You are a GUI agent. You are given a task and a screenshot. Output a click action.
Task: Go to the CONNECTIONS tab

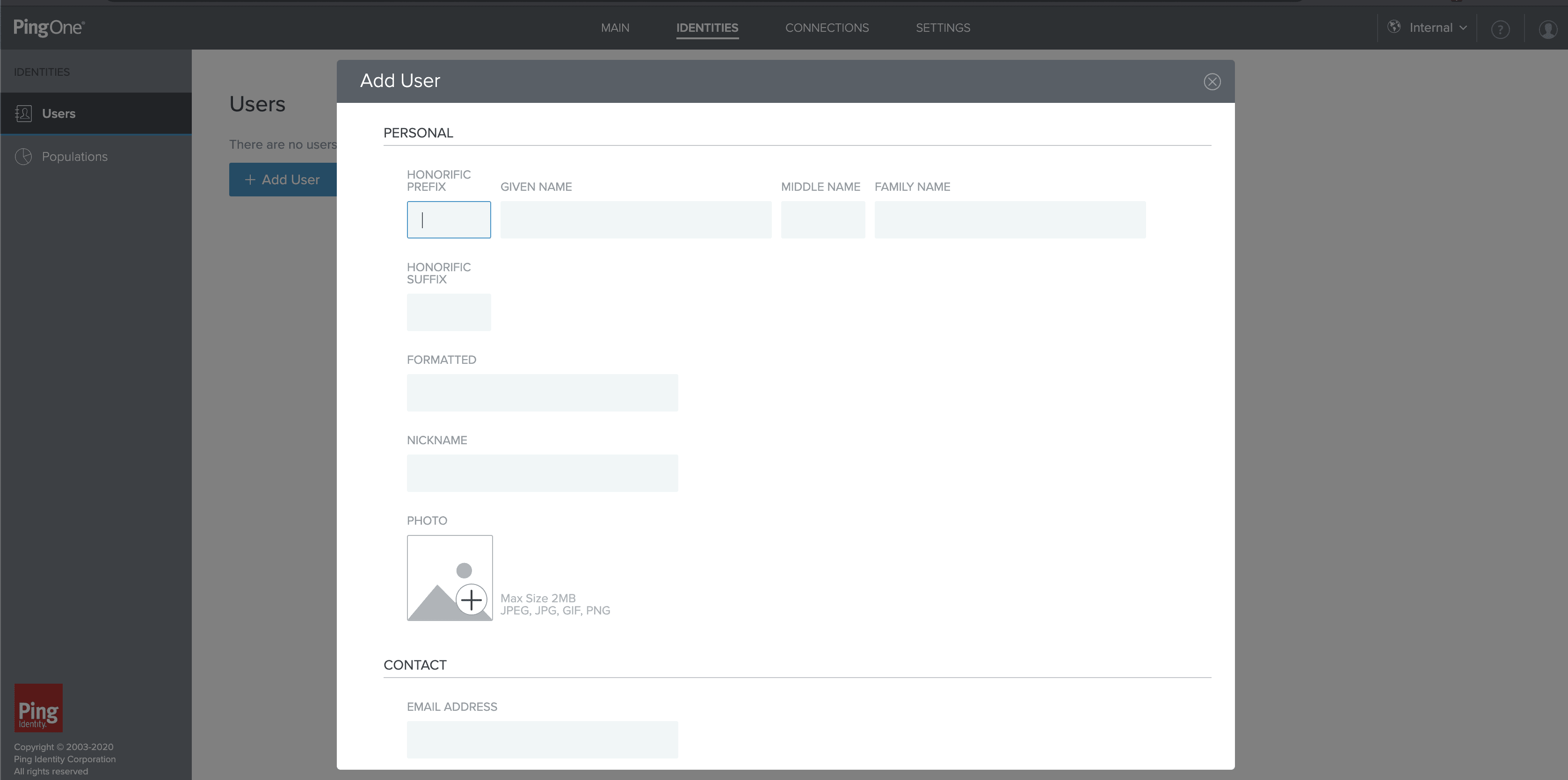[x=827, y=28]
